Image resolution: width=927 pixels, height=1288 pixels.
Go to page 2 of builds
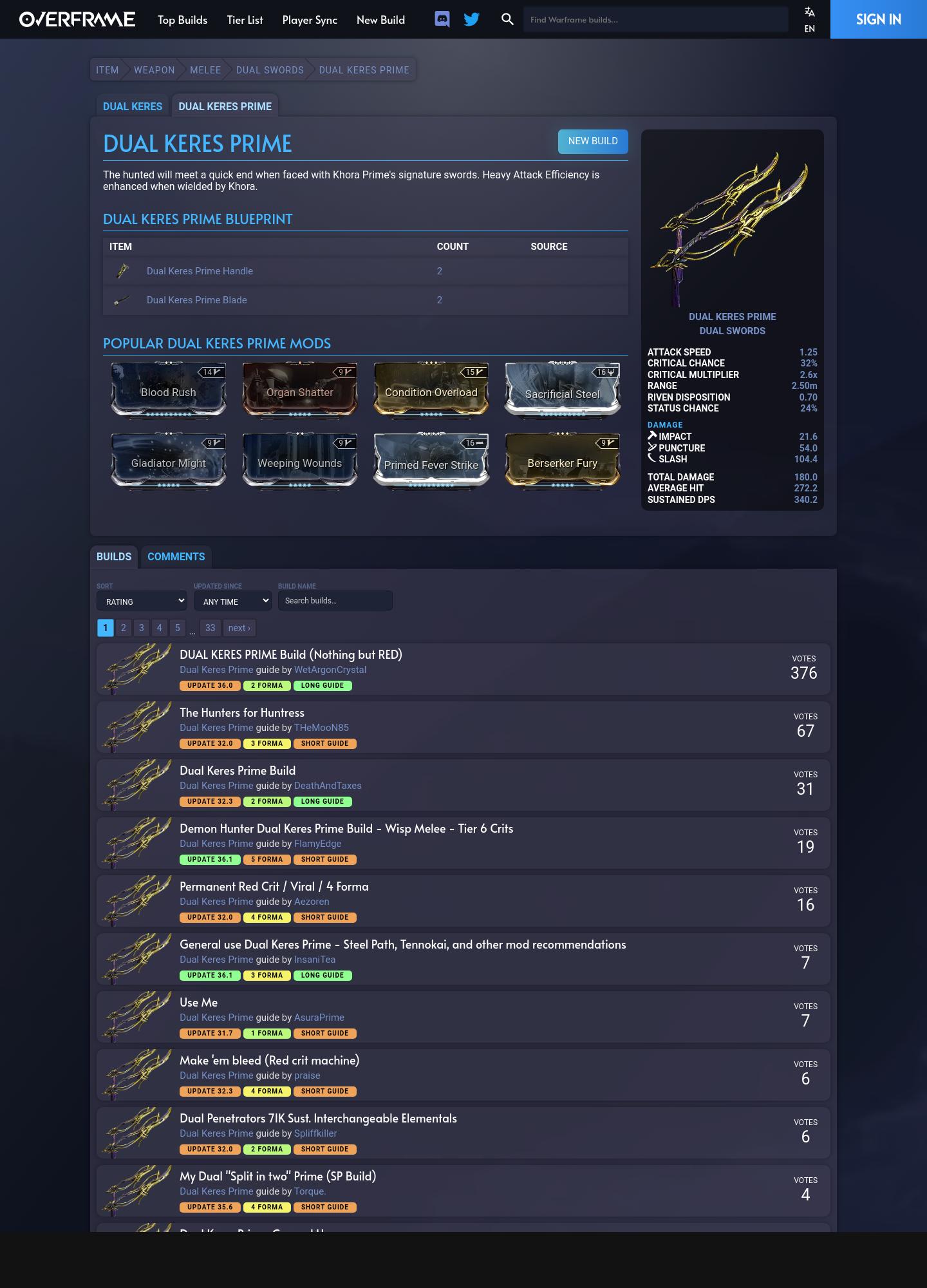(x=124, y=628)
